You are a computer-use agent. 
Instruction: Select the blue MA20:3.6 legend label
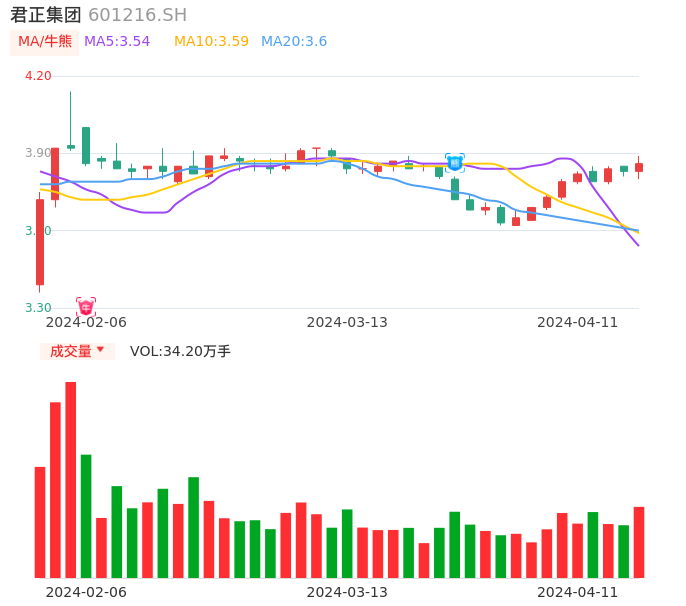294,42
